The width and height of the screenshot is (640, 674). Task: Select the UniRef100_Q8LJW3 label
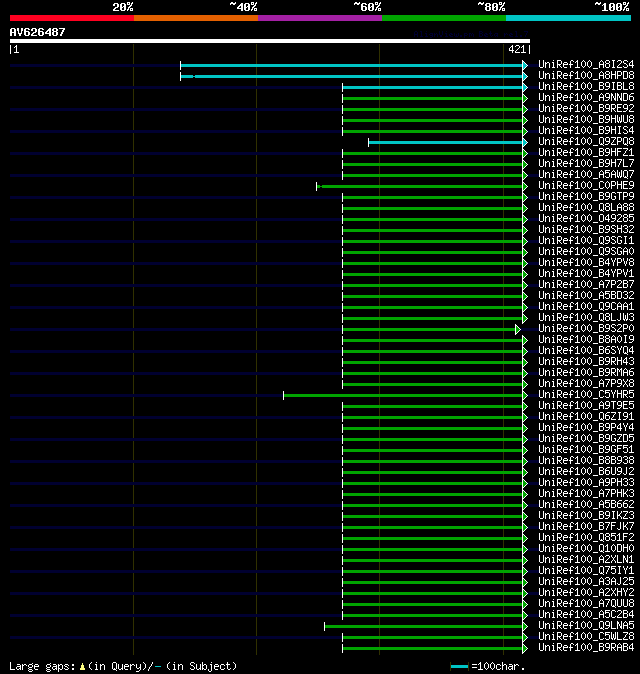(x=586, y=318)
